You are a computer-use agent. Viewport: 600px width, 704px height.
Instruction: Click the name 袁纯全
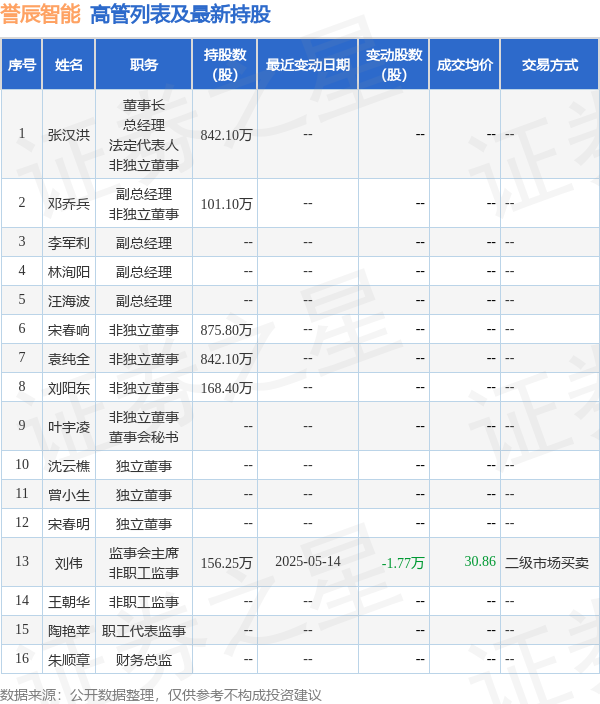pos(69,359)
